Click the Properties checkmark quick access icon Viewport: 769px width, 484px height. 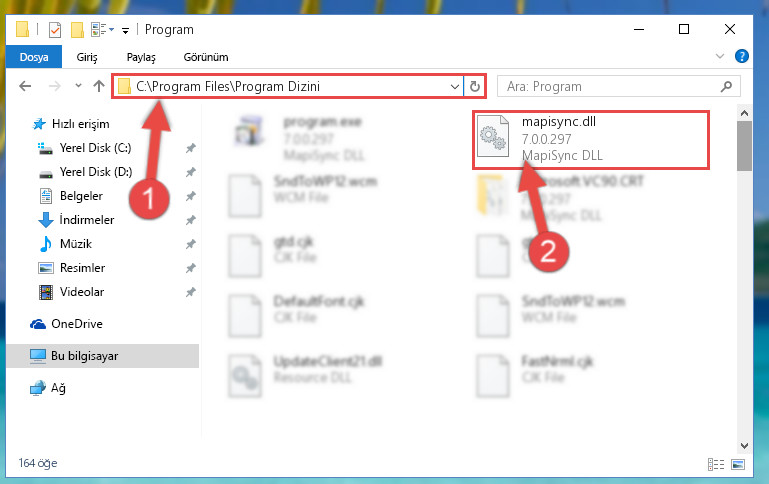click(55, 30)
